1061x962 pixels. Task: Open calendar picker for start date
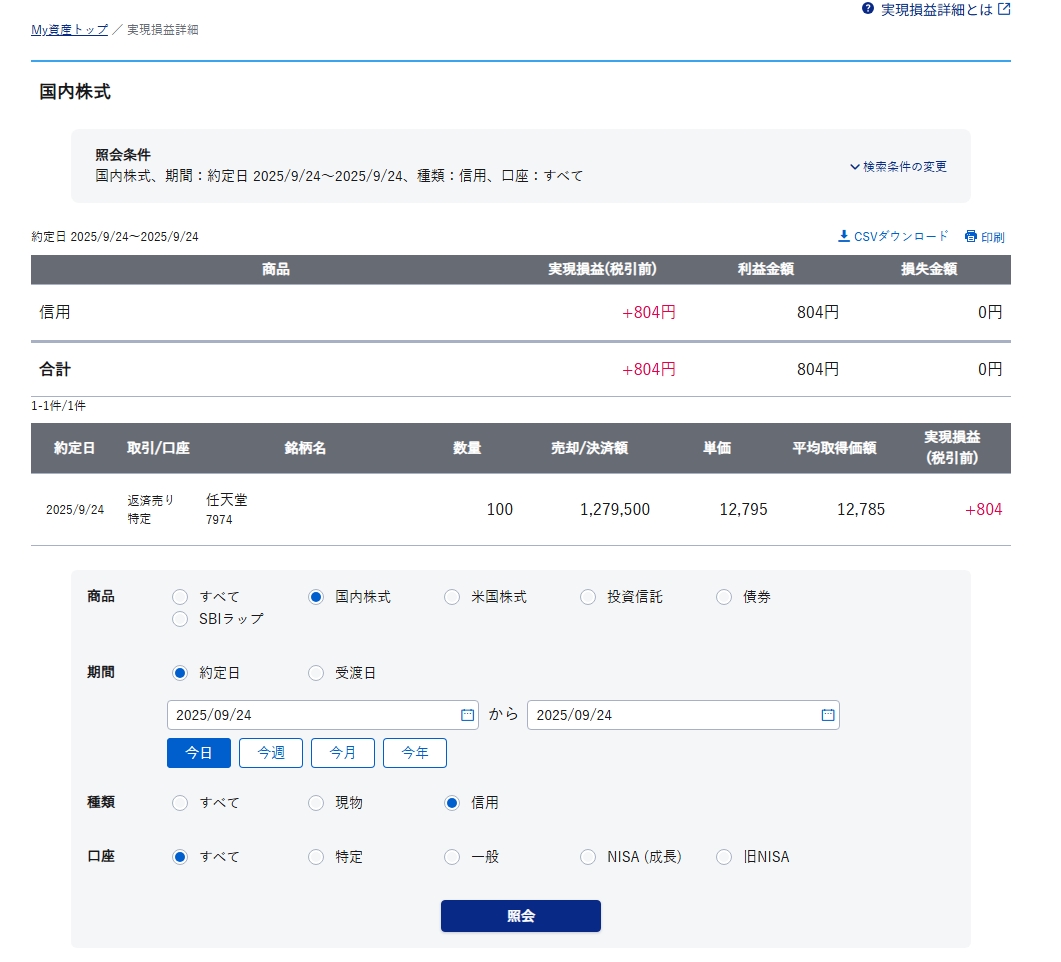(x=467, y=715)
